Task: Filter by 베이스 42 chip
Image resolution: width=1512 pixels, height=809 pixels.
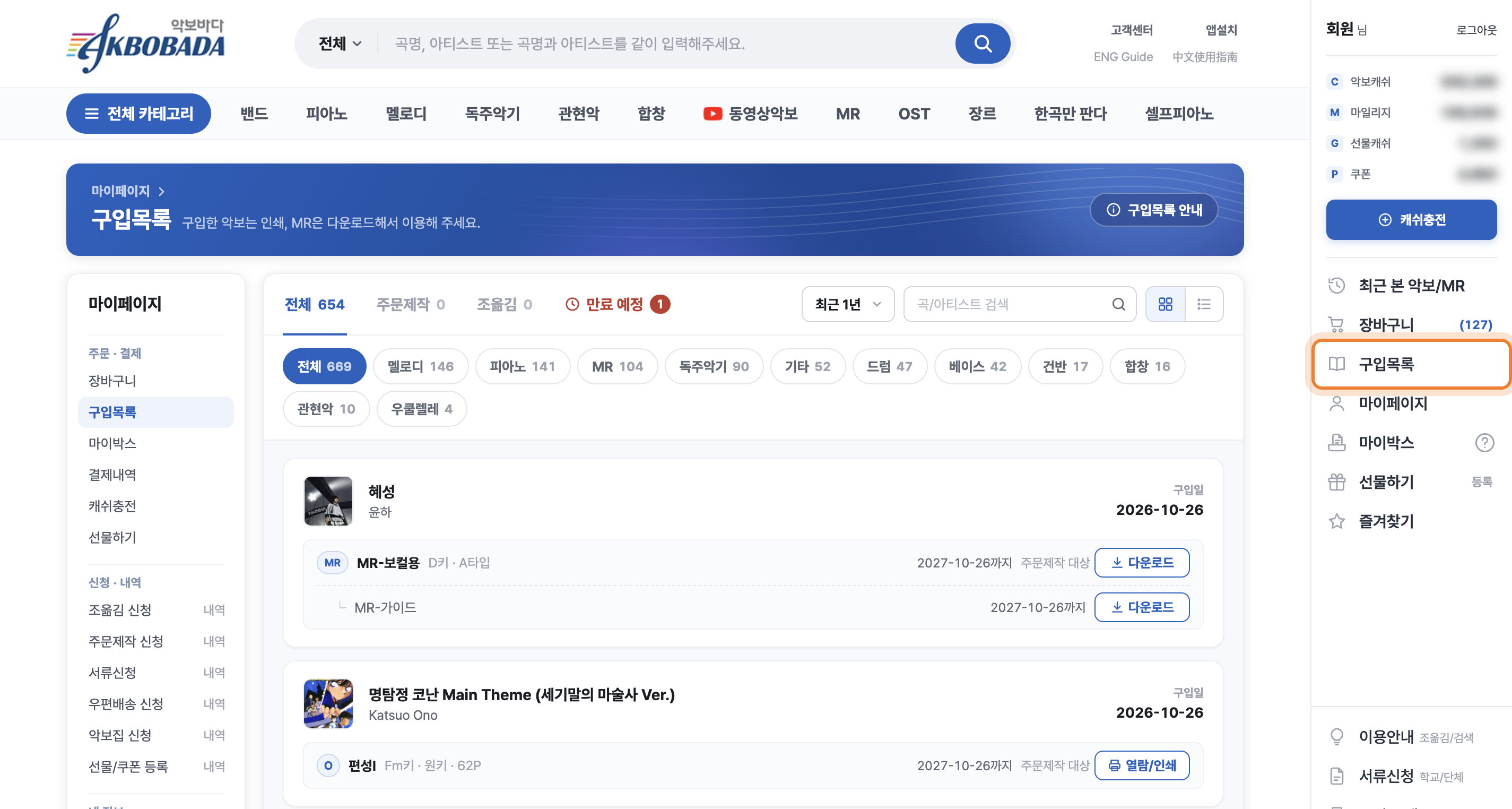Action: click(977, 367)
